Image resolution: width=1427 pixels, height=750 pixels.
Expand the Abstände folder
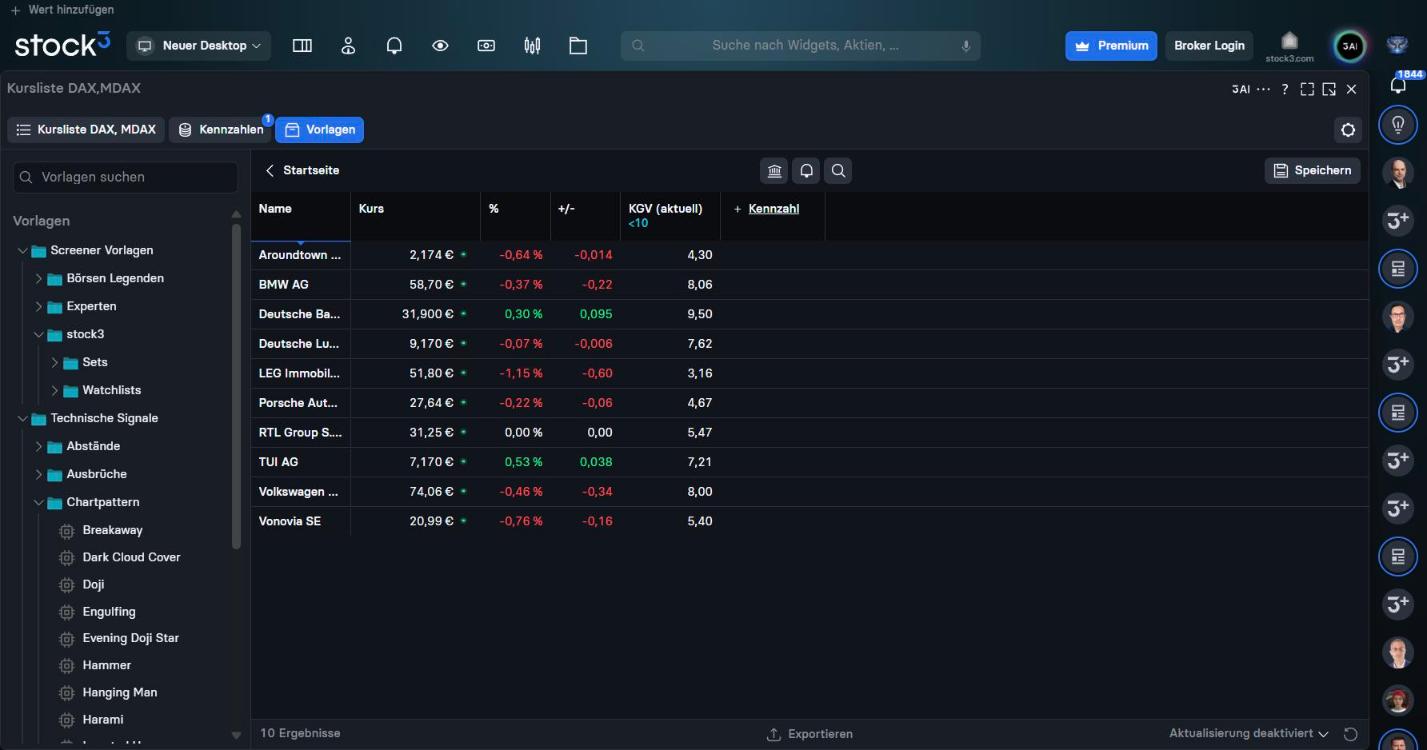click(x=39, y=447)
